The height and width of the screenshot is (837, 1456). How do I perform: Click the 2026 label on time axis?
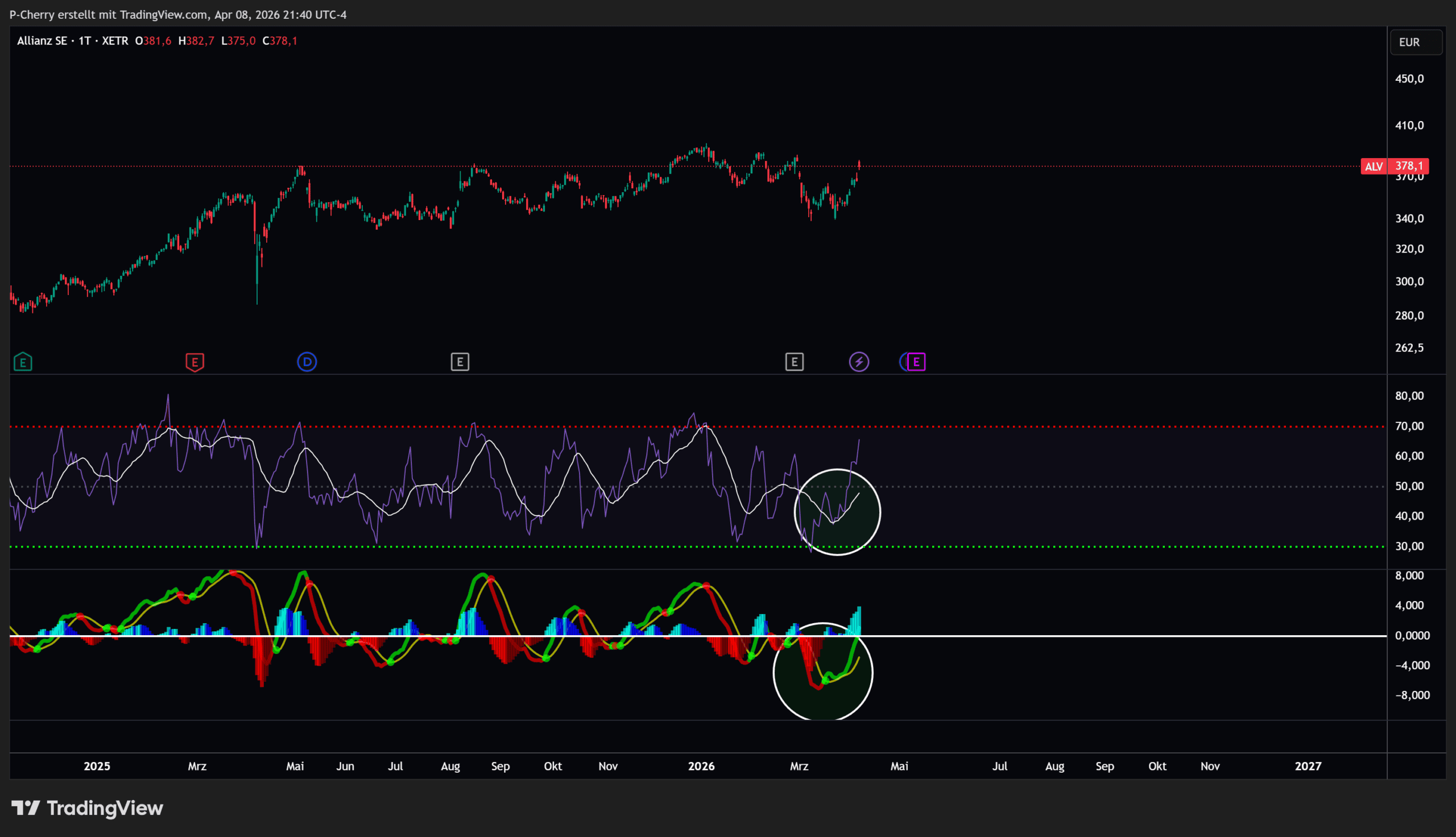(x=701, y=766)
